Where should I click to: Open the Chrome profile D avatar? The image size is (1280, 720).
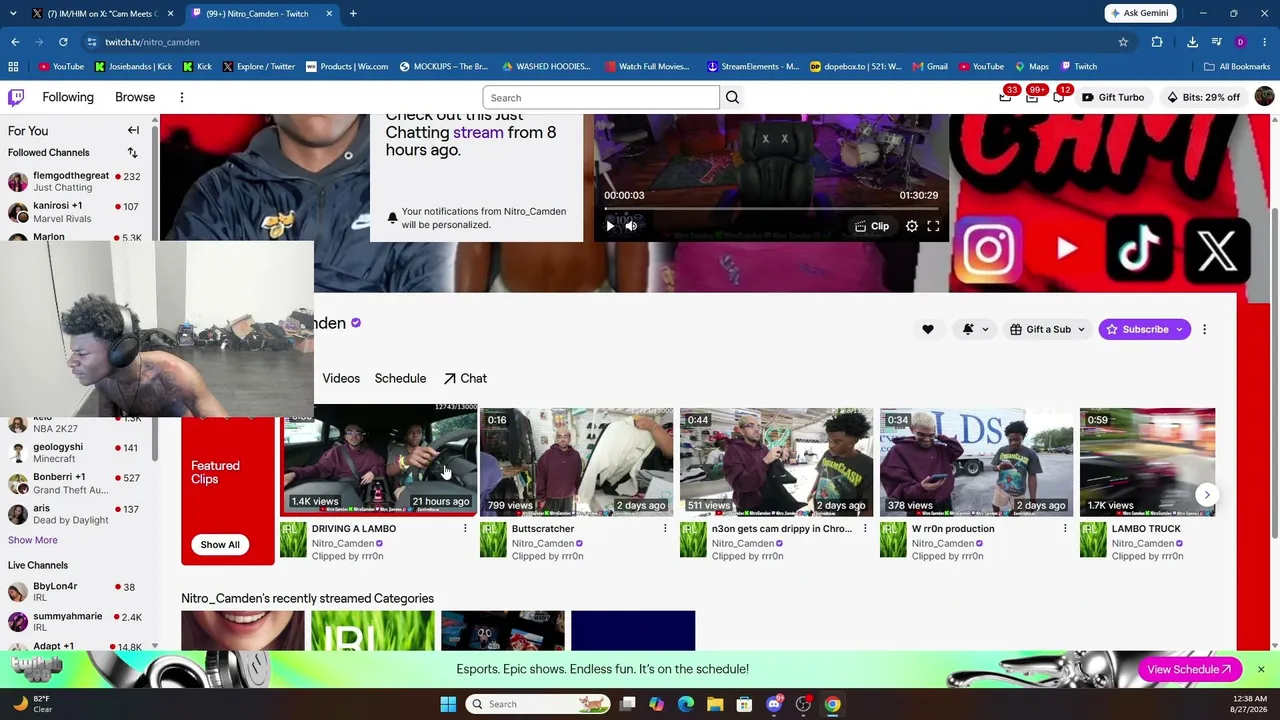tap(1241, 42)
